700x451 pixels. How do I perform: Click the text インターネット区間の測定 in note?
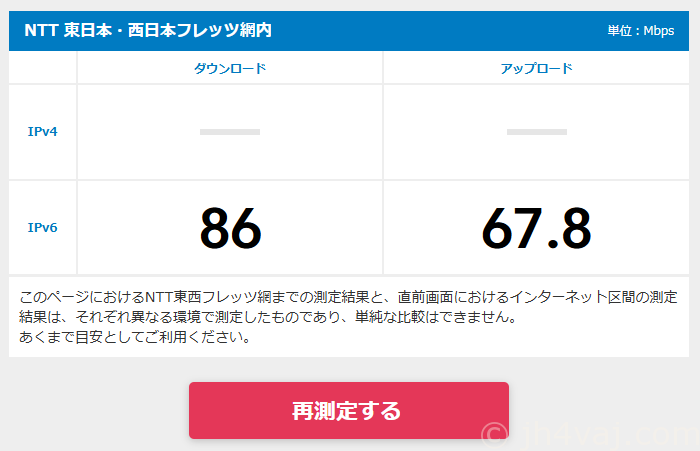pyautogui.click(x=594, y=297)
